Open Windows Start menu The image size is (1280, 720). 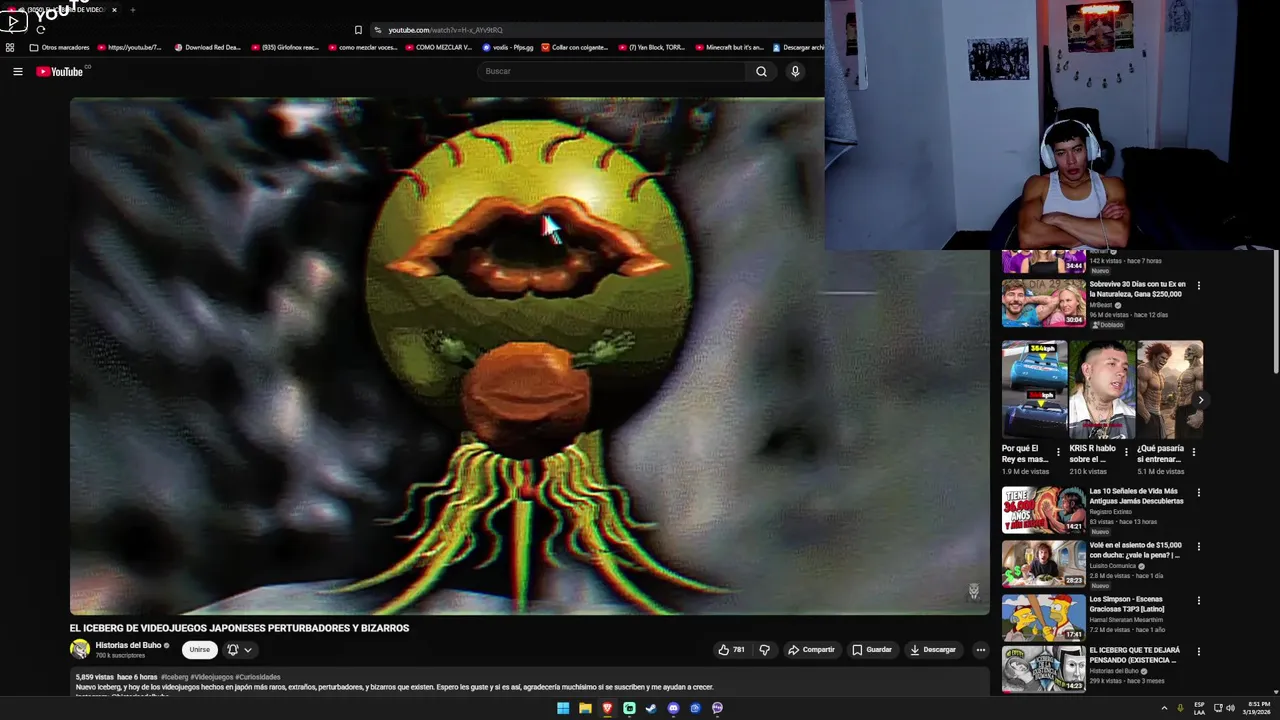563,708
